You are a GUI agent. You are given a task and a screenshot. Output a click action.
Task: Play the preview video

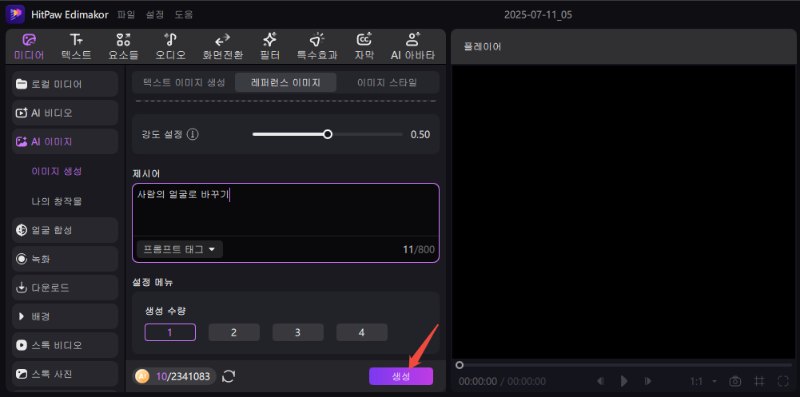(x=623, y=381)
